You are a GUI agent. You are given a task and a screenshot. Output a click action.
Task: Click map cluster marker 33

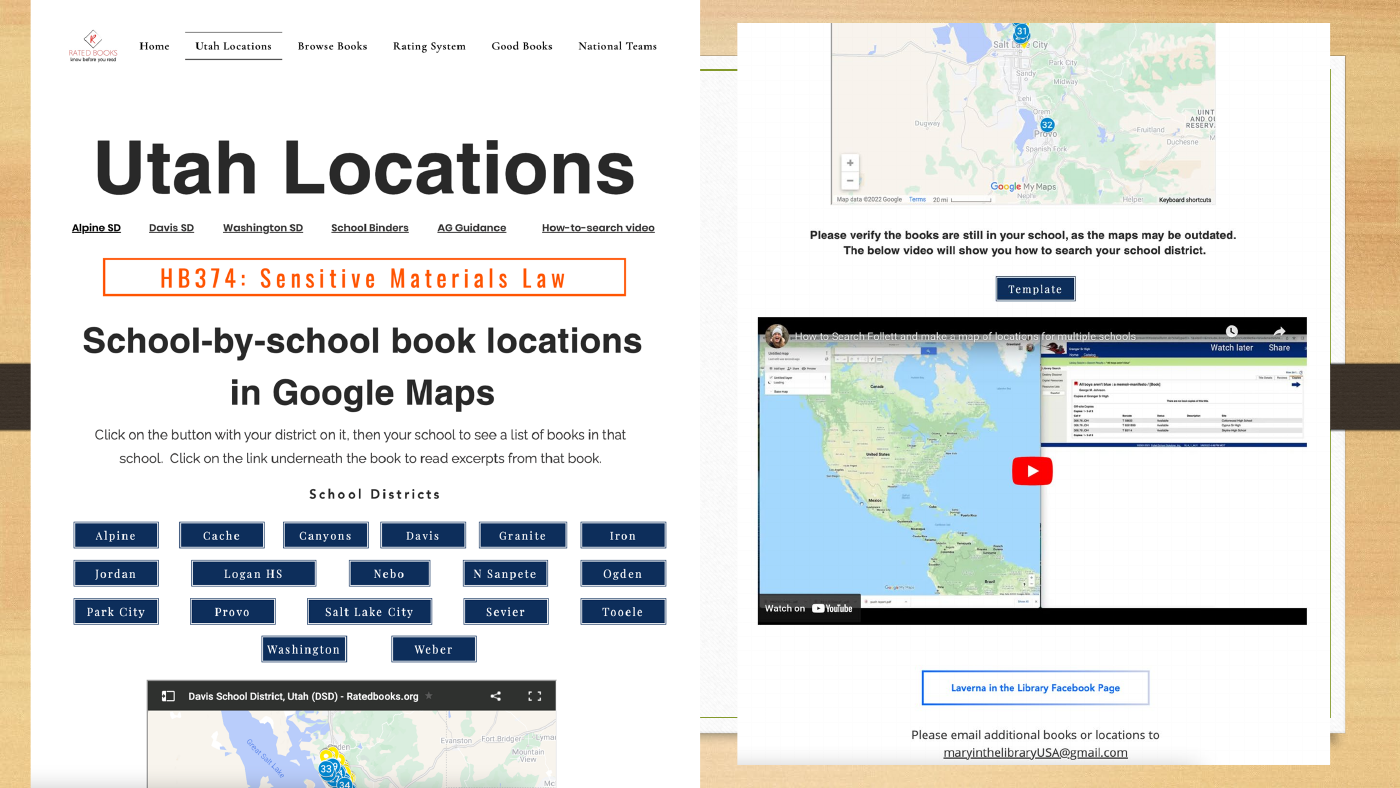coord(327,769)
